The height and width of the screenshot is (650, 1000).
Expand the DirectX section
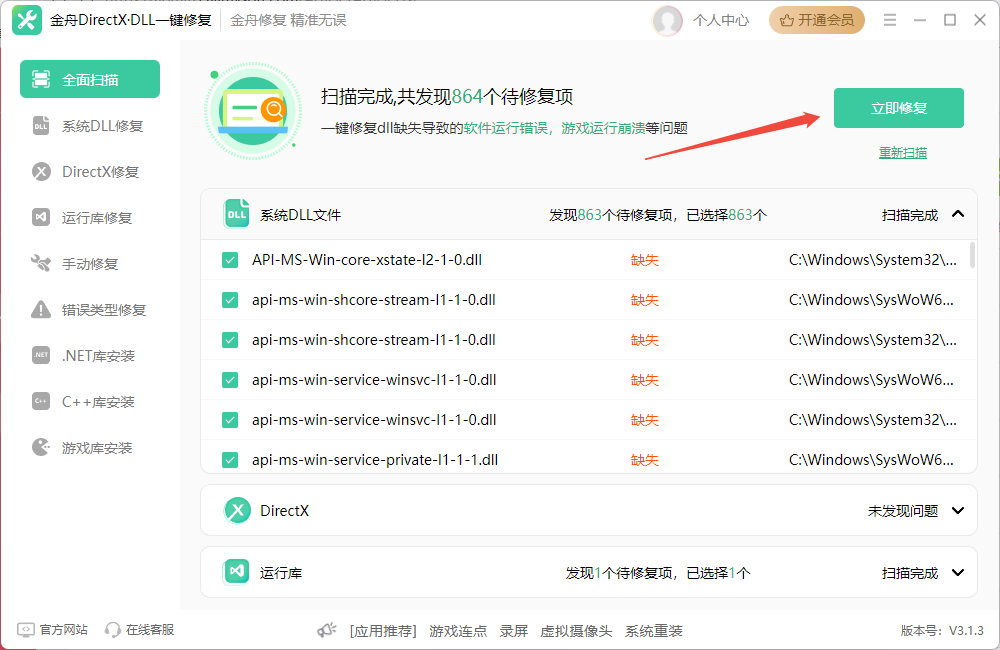pos(958,510)
